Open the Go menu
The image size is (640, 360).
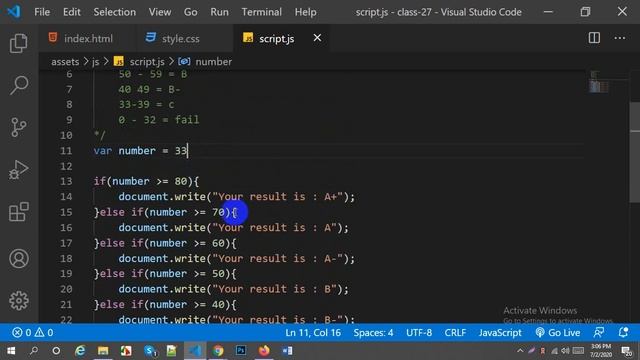point(190,12)
